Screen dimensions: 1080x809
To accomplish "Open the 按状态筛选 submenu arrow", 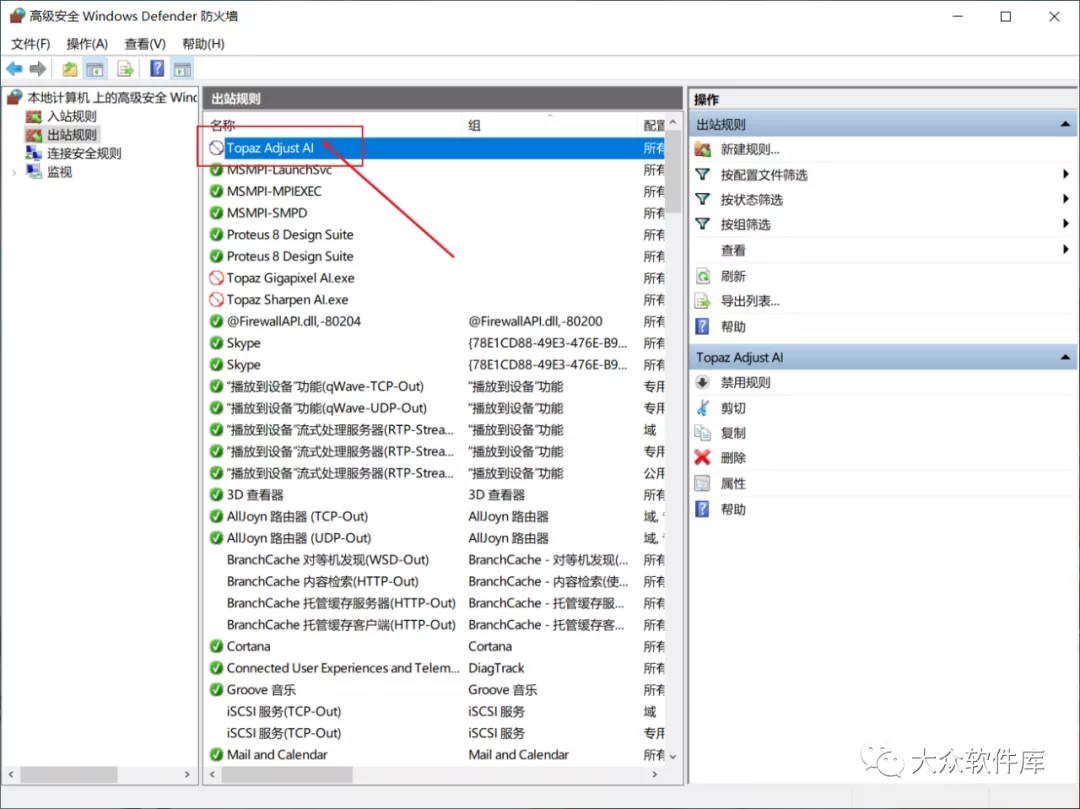I will pyautogui.click(x=1066, y=200).
